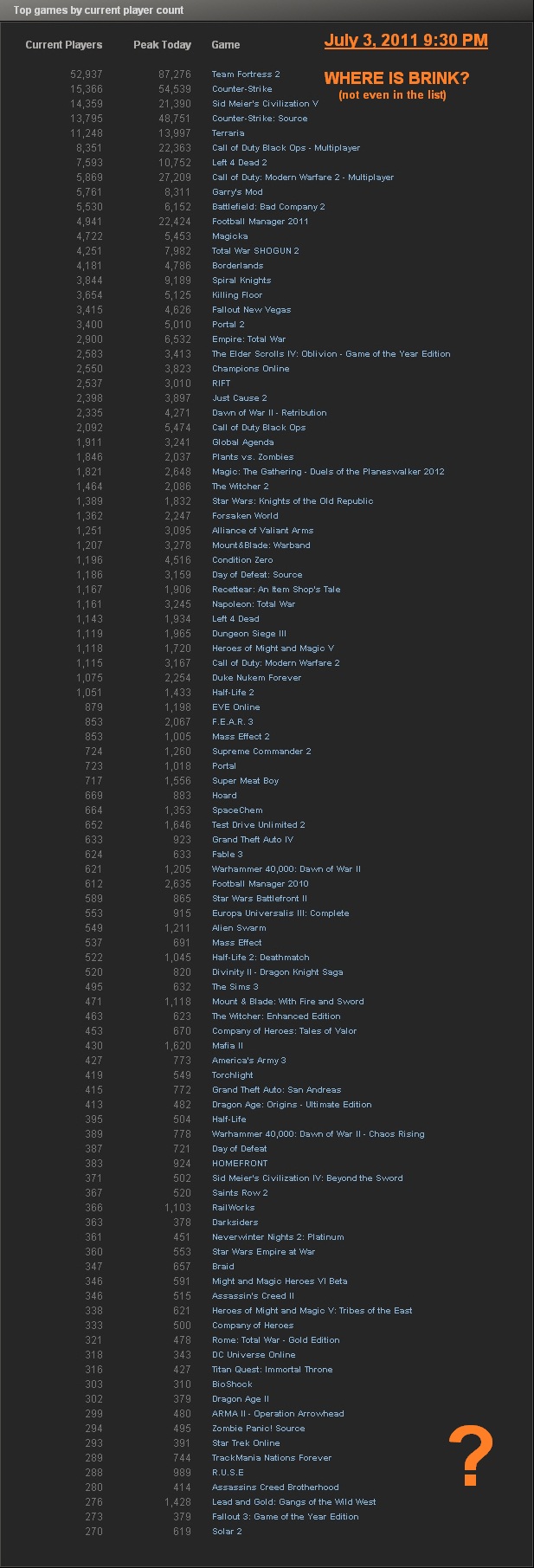Screen dimensions: 534x1568
Task: Click the Current Players column header
Action: [63, 45]
